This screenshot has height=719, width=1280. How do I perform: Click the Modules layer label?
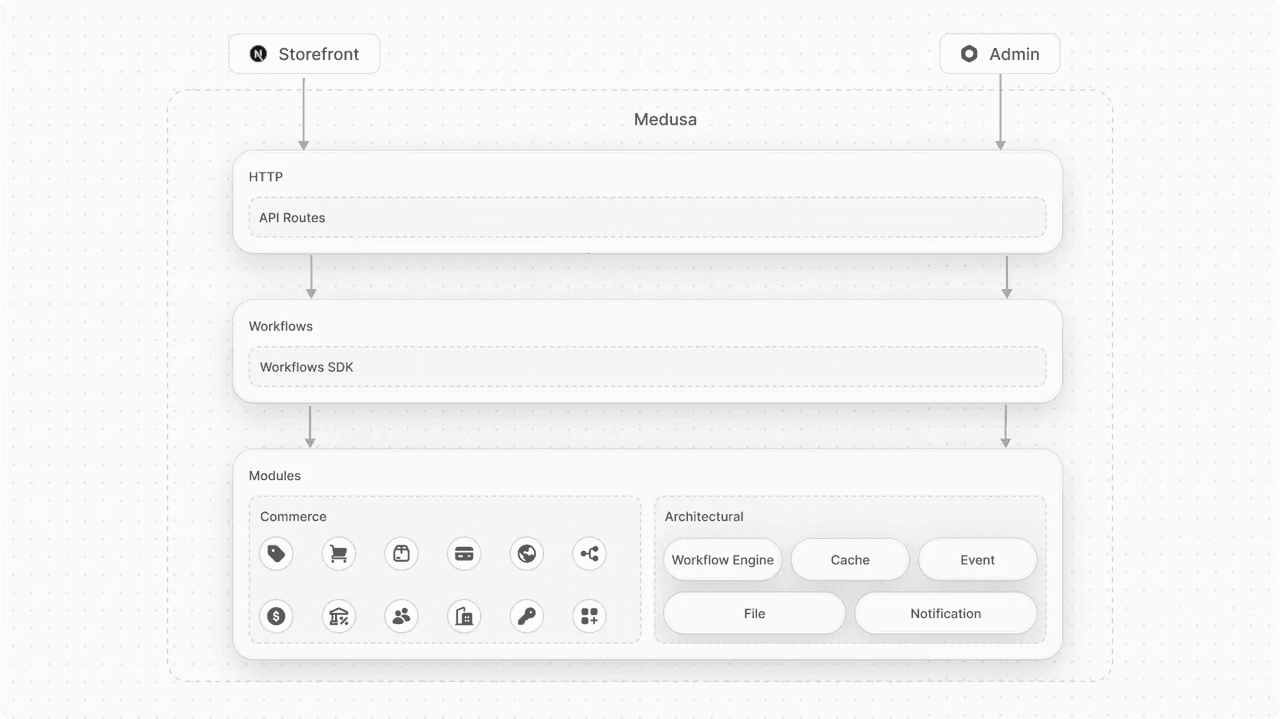pos(275,476)
